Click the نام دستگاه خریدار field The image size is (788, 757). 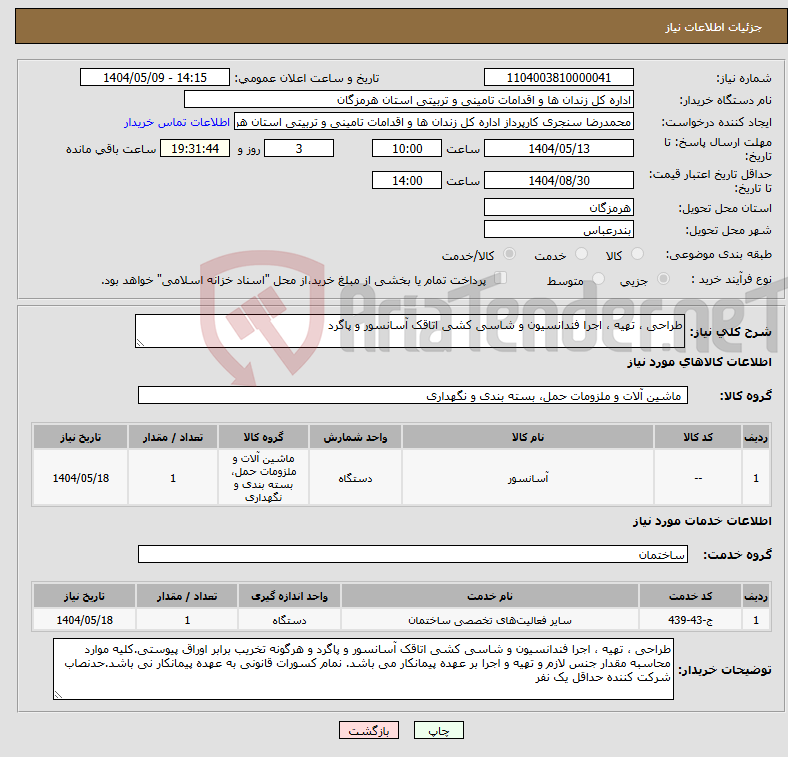point(409,100)
